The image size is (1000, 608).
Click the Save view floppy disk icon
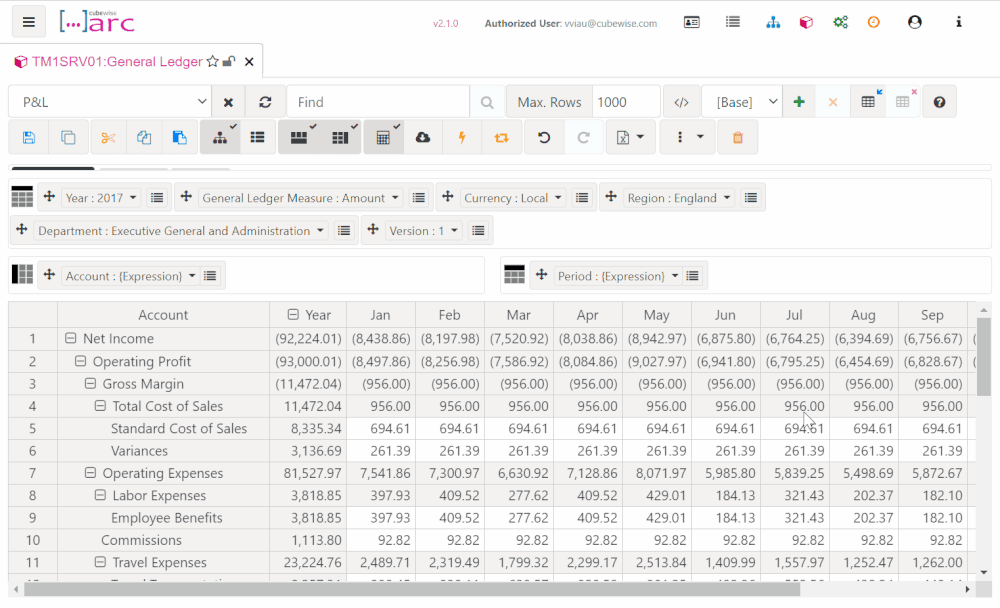pyautogui.click(x=29, y=137)
